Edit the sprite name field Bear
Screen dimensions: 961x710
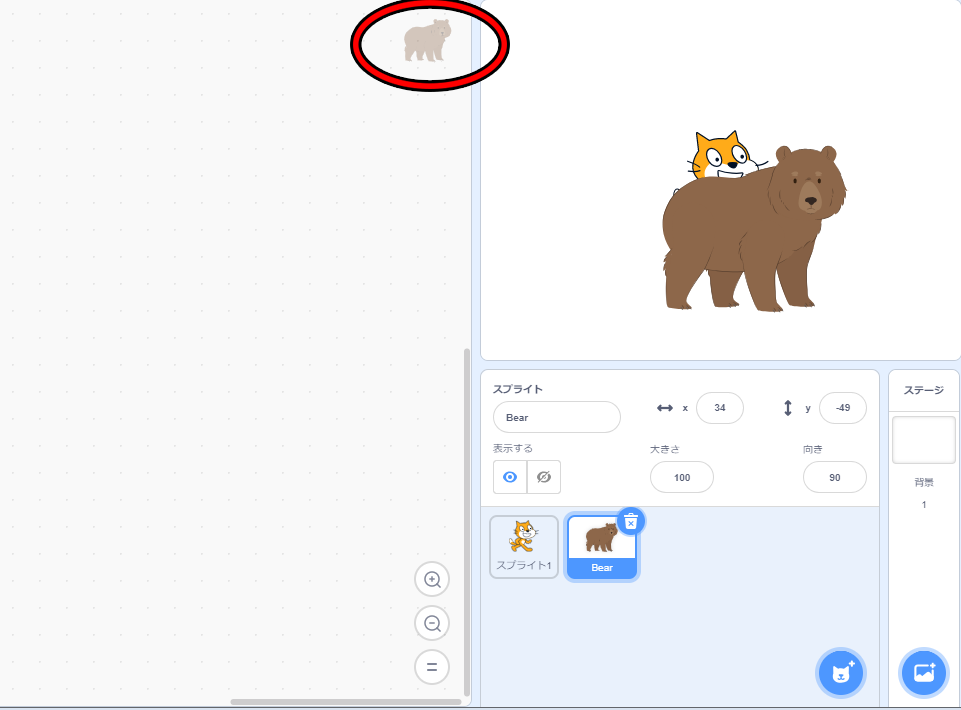pos(556,418)
